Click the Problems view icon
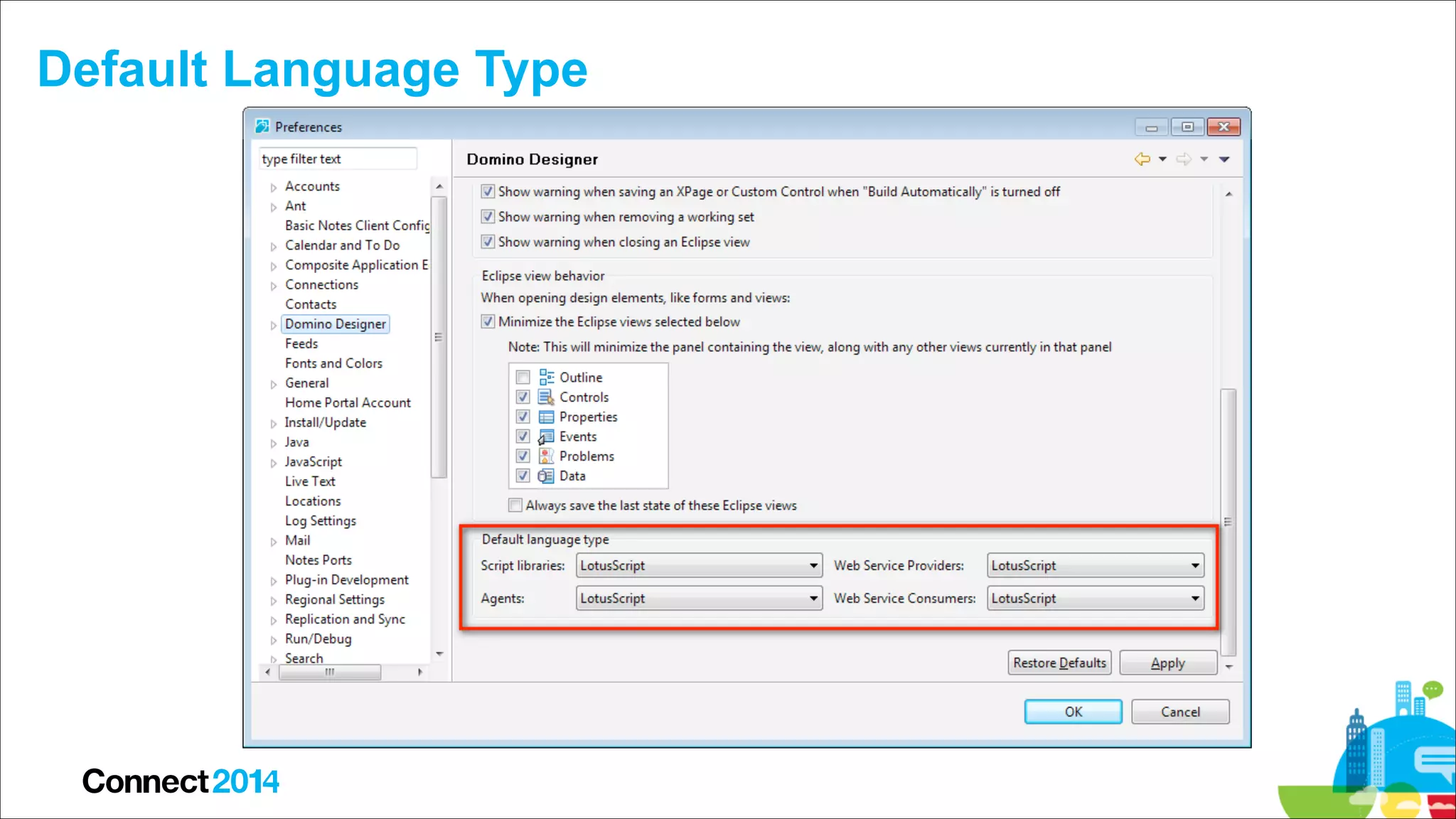 [x=546, y=456]
